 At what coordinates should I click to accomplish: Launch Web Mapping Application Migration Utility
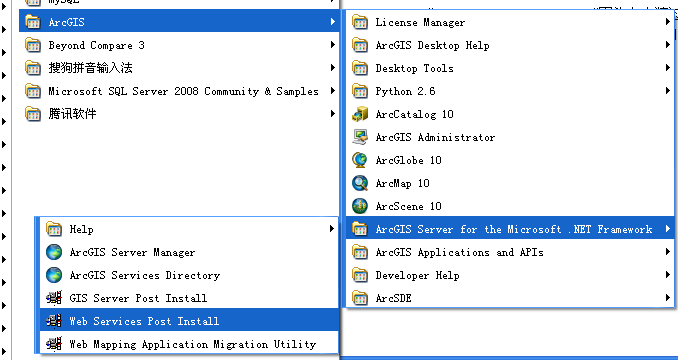189,344
